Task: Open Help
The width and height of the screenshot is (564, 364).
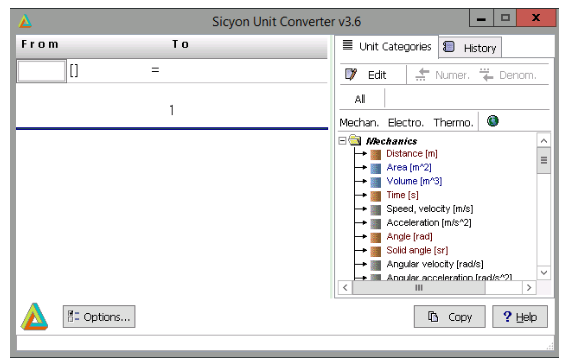Action: pos(520,317)
